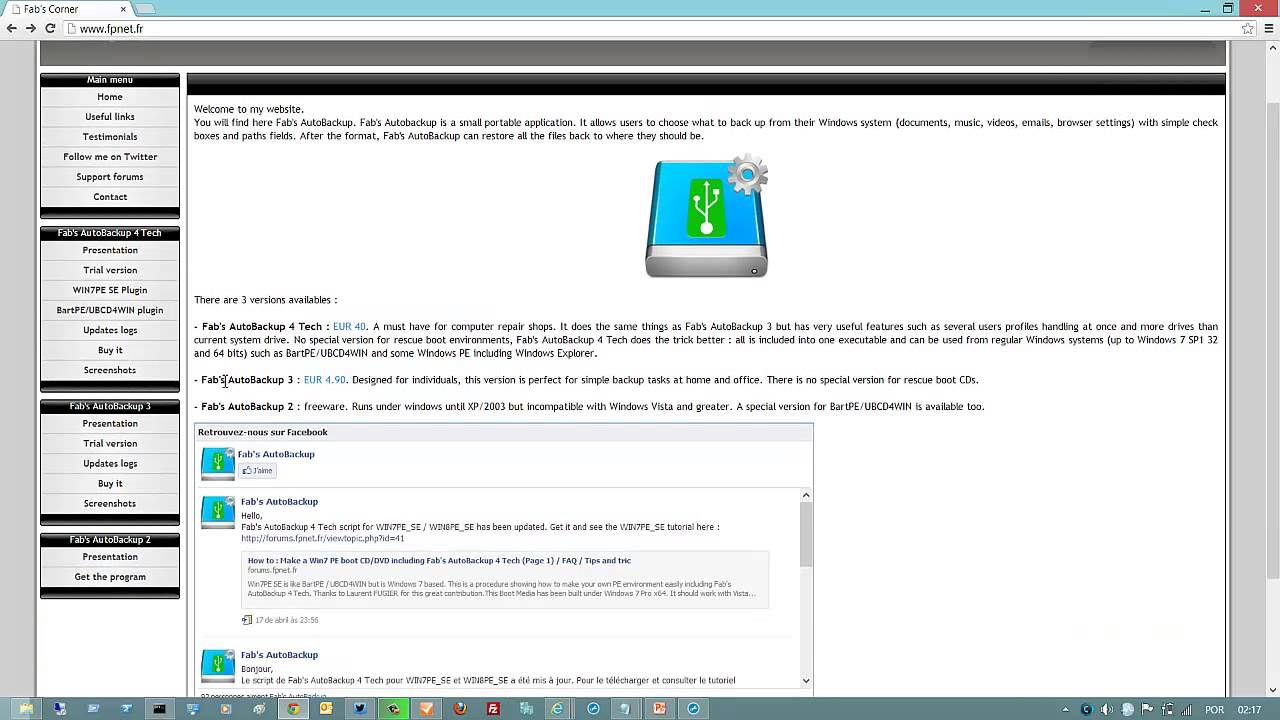
Task: Open Updates logs under Fab's AutoBackup 3
Action: click(110, 463)
